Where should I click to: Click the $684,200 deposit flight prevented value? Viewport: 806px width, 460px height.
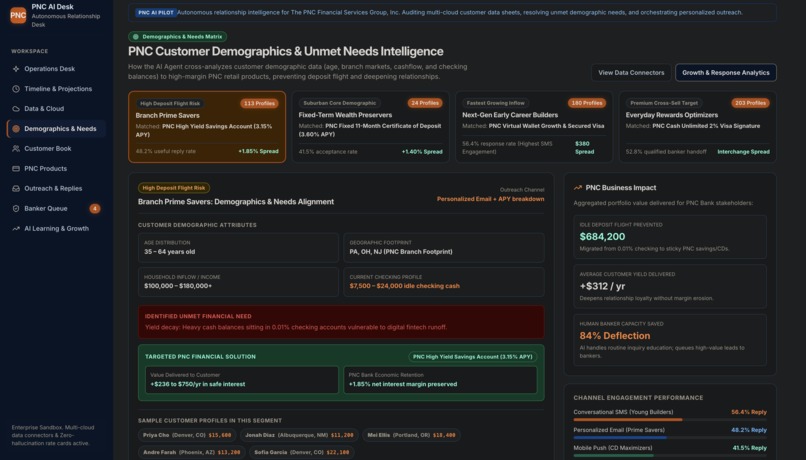602,237
